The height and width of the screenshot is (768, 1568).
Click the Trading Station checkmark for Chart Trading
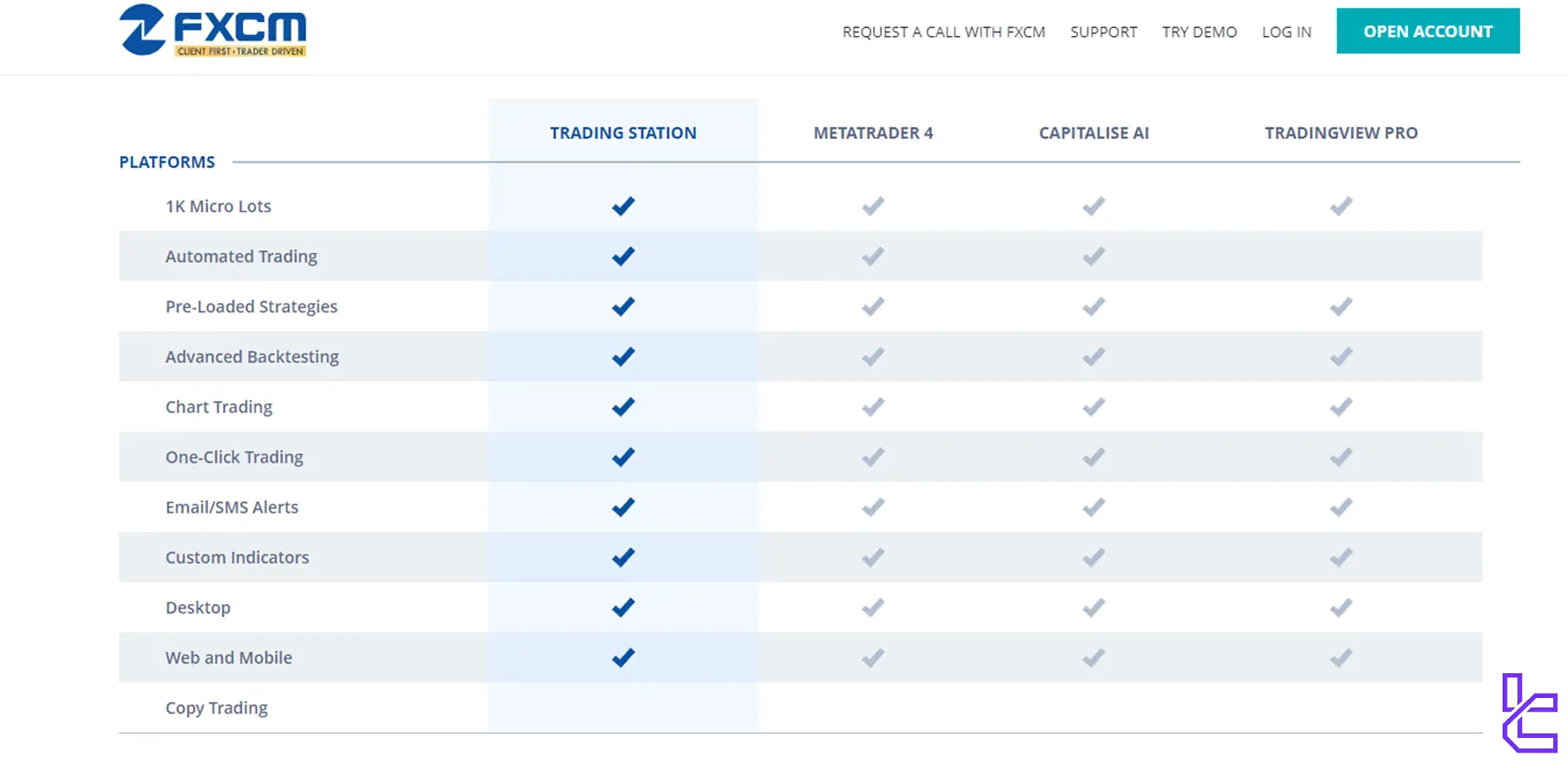click(x=623, y=406)
